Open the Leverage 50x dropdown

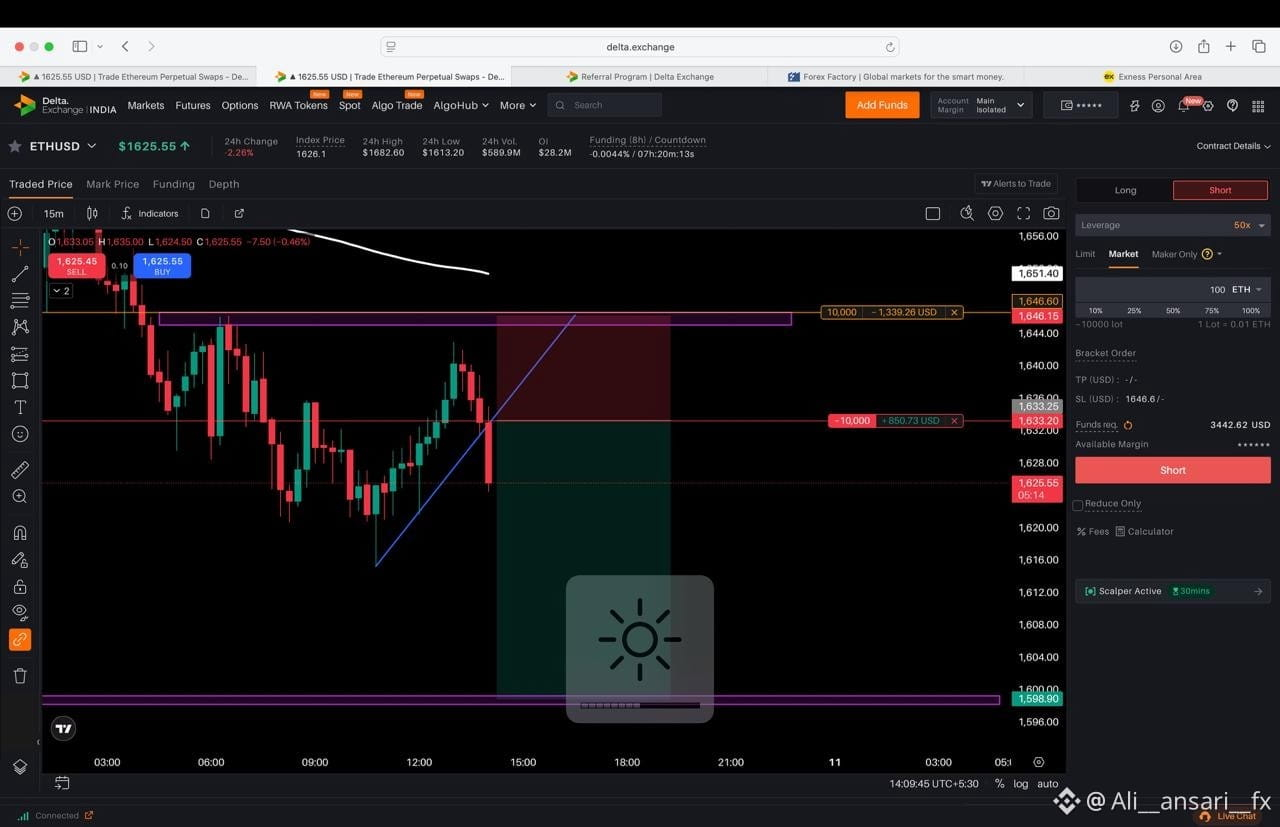(1173, 225)
